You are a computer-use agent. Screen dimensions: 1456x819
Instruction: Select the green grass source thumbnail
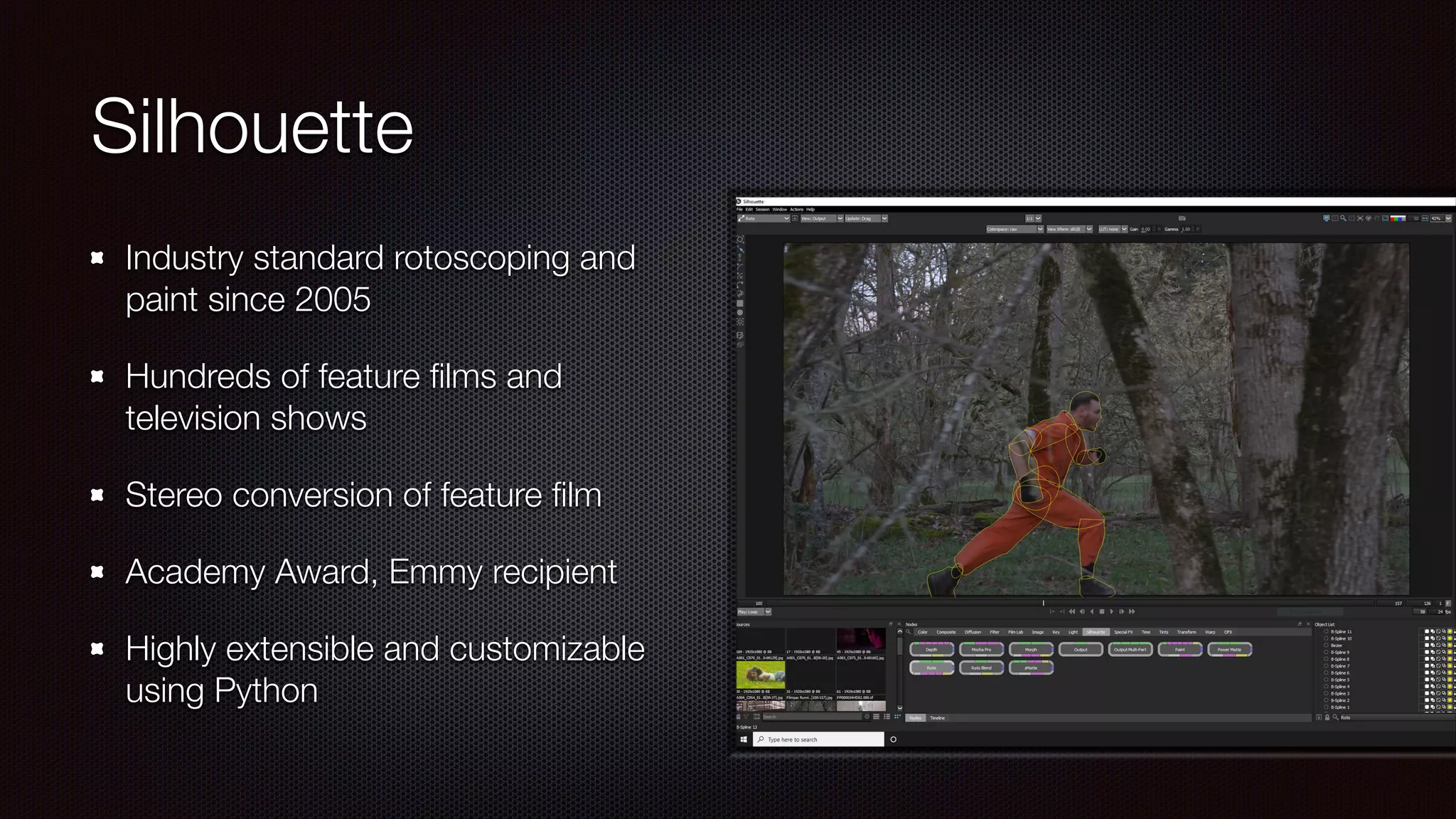point(760,675)
